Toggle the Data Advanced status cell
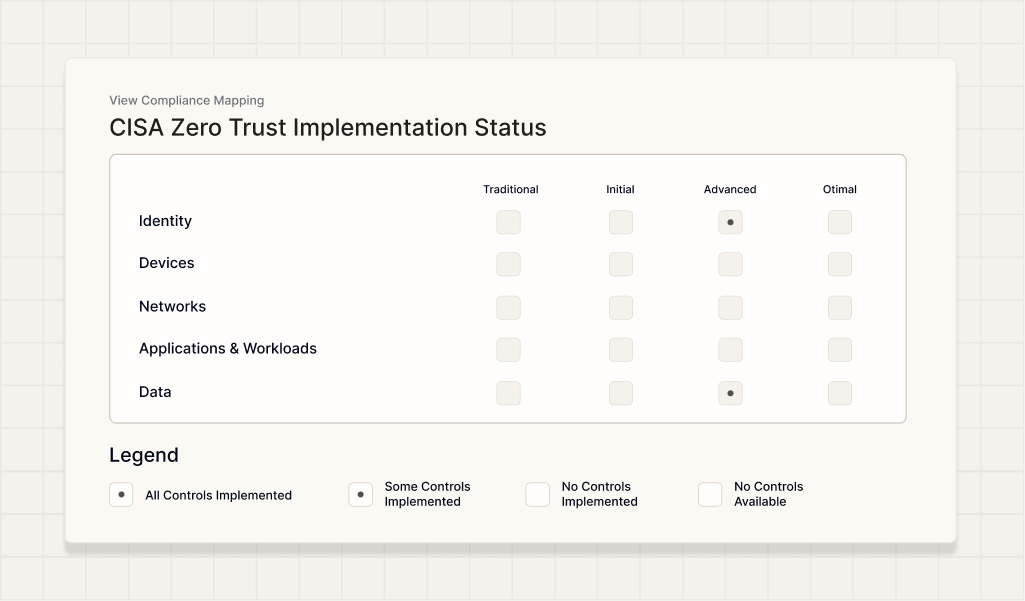The image size is (1025, 601). 730,393
